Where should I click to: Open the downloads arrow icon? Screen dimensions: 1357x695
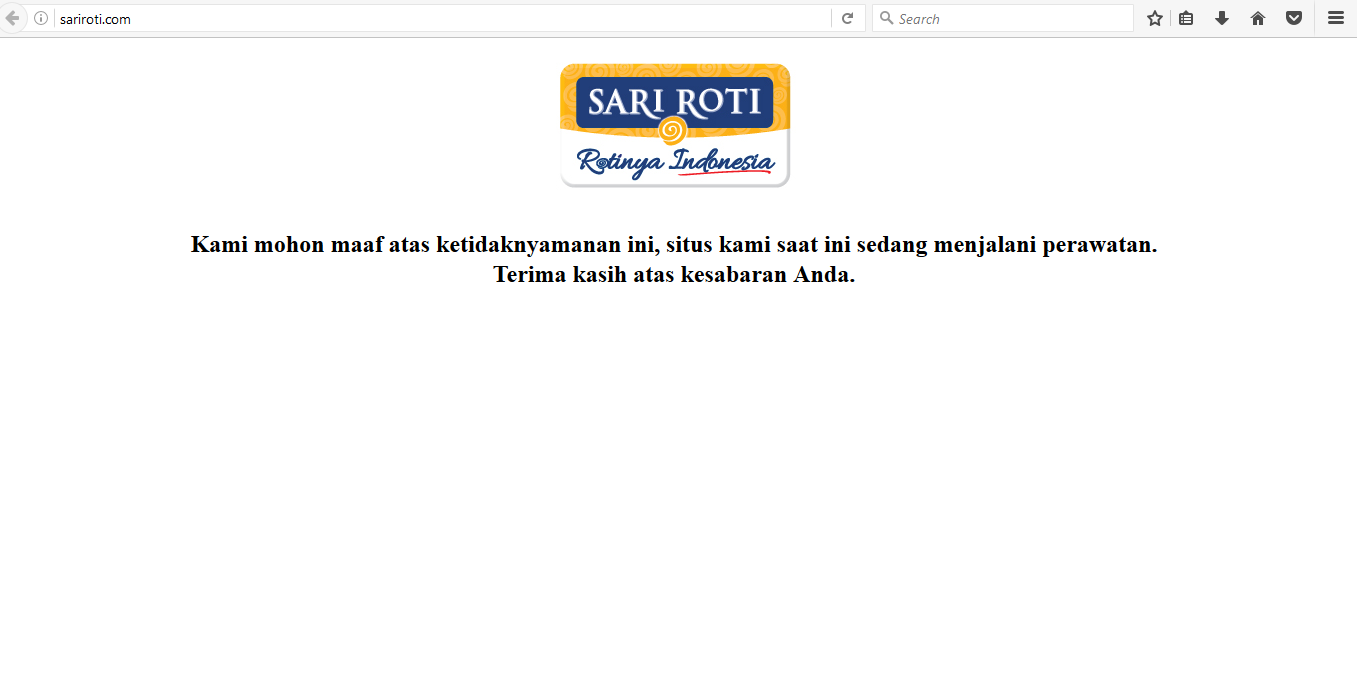click(x=1222, y=18)
